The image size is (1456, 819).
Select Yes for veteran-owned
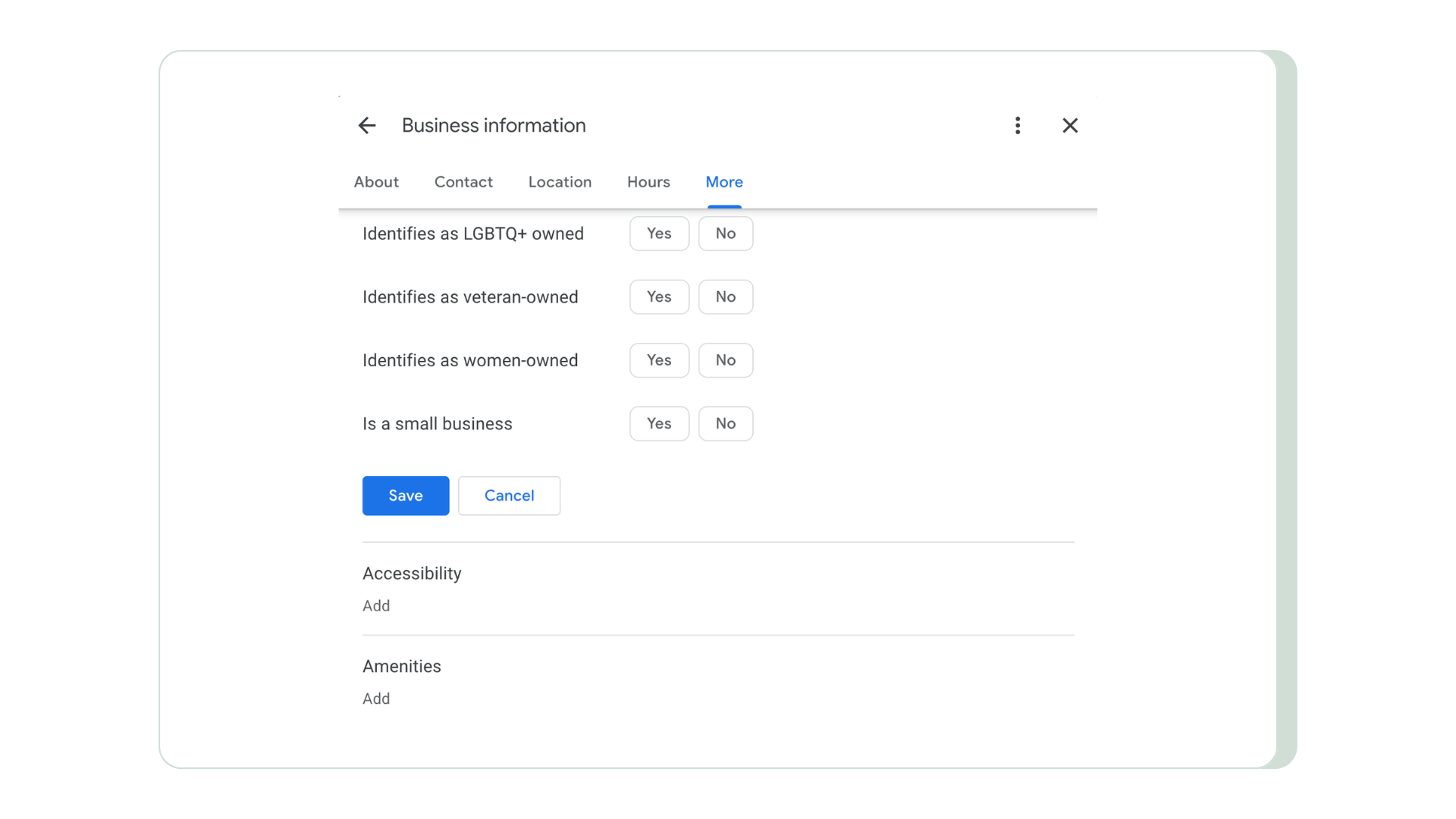click(659, 297)
